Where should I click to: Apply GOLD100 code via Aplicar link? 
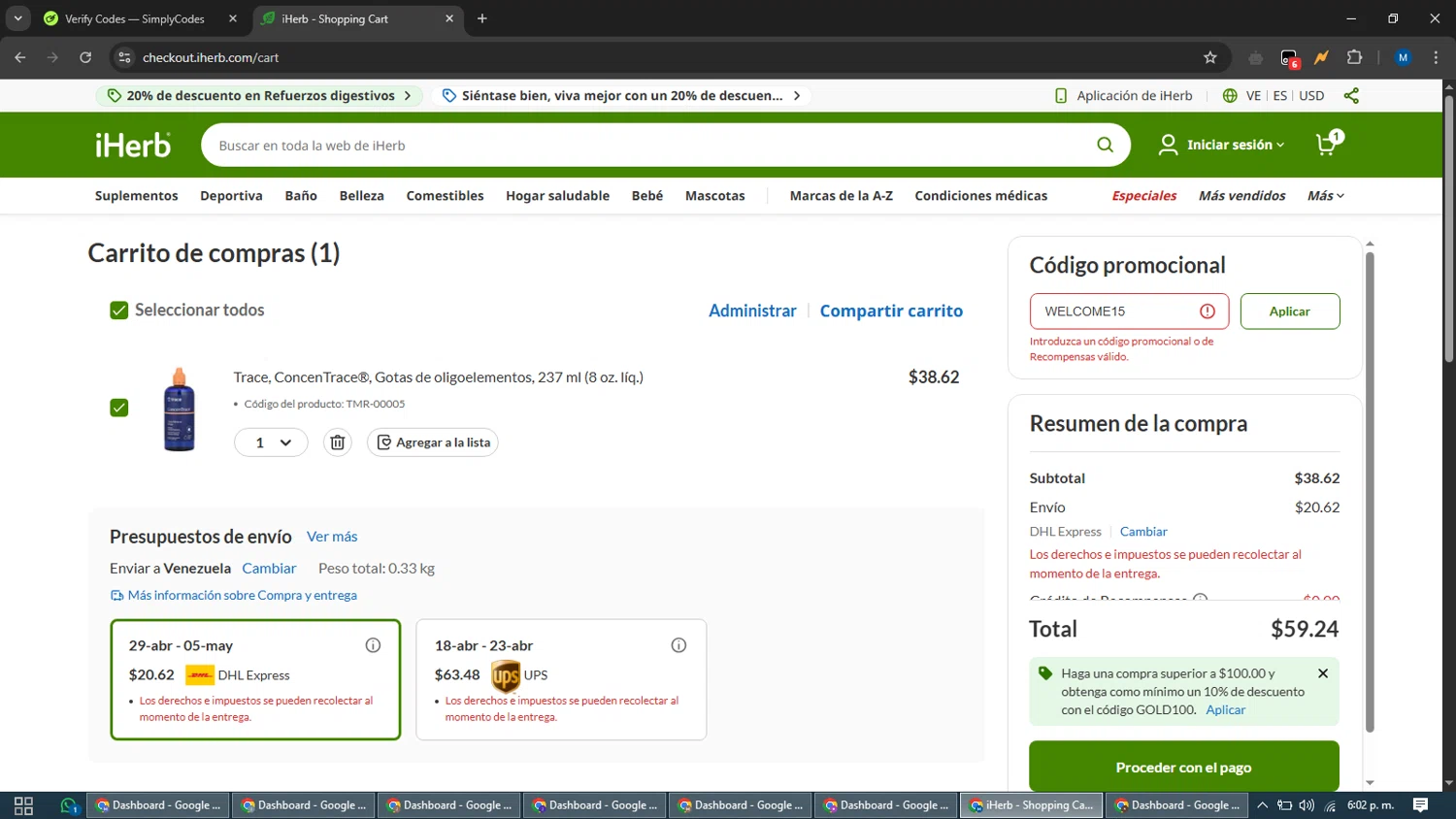1226,710
